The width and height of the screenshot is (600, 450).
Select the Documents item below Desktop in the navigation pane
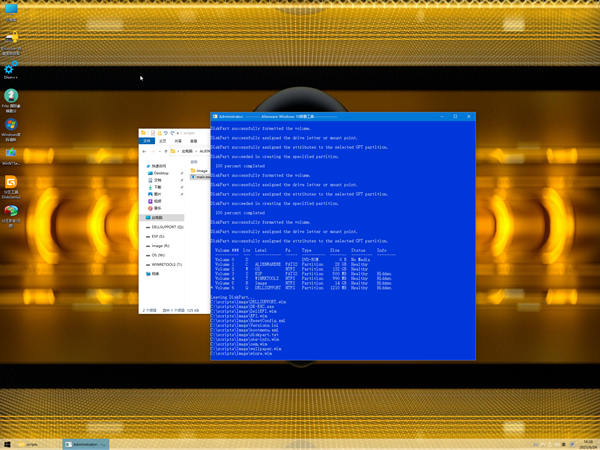(x=155, y=180)
